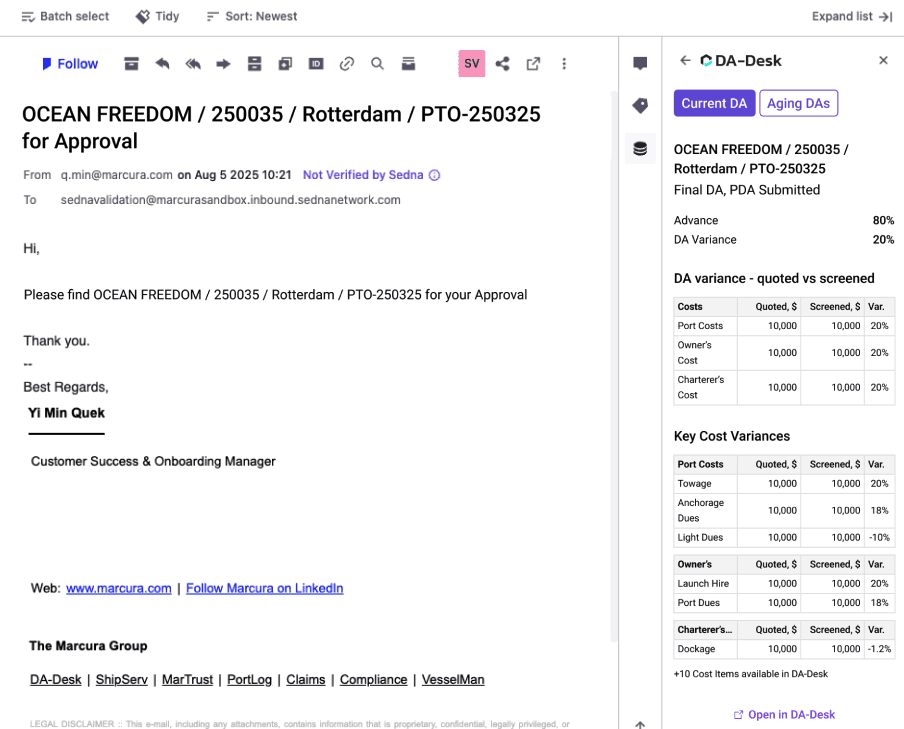Forward the email with the arrow icon
Viewport: 904px width, 729px height.
[223, 63]
